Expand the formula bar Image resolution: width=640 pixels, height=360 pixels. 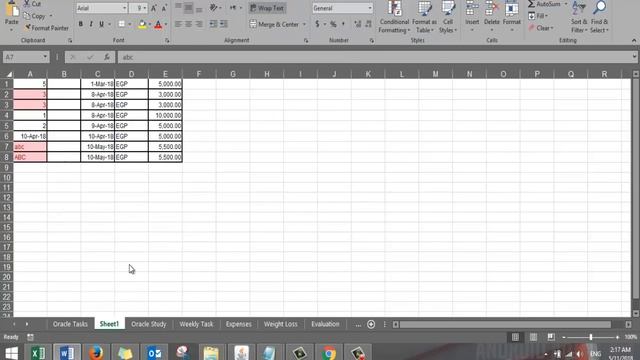[634, 57]
